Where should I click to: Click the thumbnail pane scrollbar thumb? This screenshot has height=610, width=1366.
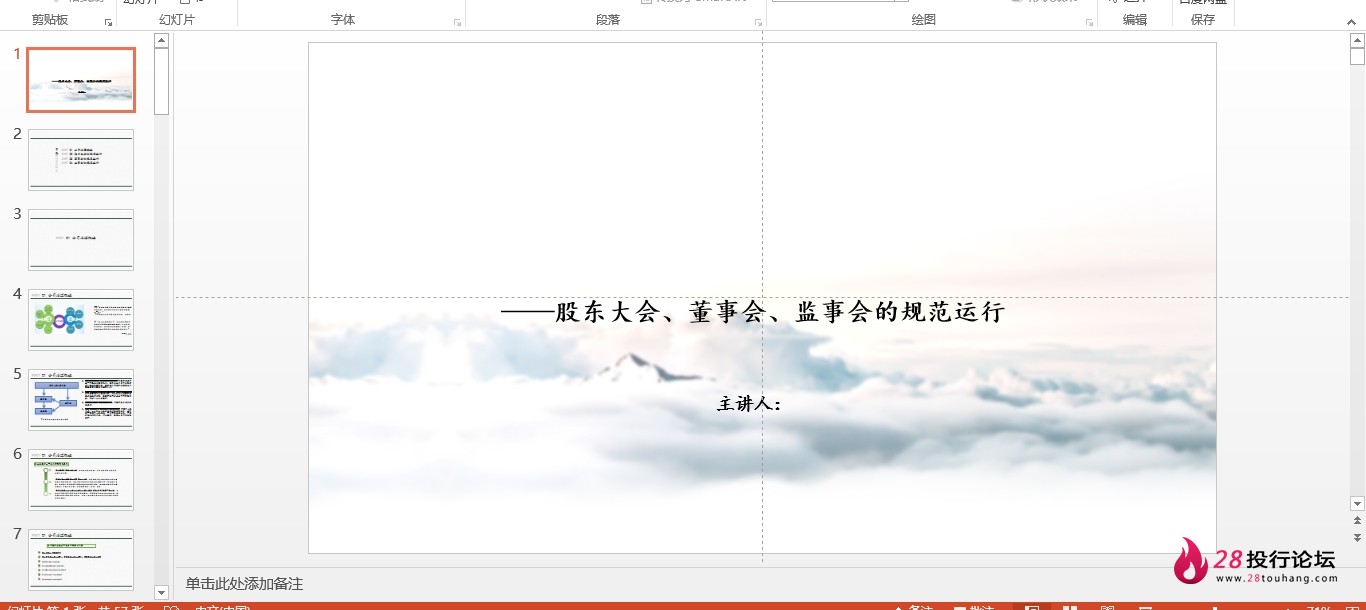tap(161, 81)
